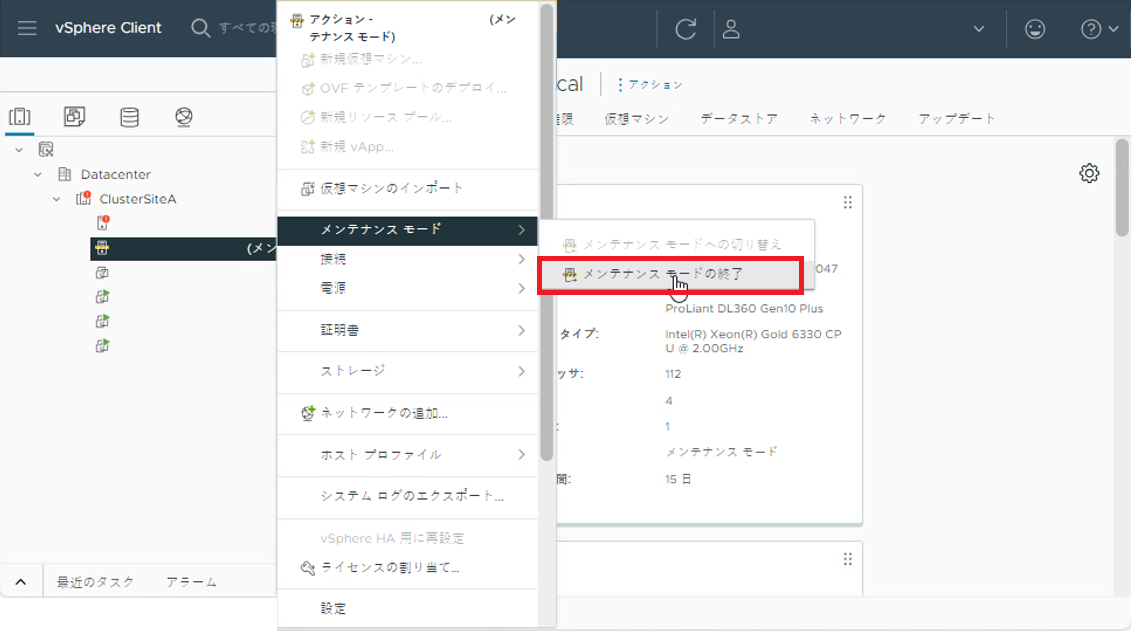Select the vCenter root node icon
This screenshot has width=1131, height=631.
pyautogui.click(x=46, y=149)
